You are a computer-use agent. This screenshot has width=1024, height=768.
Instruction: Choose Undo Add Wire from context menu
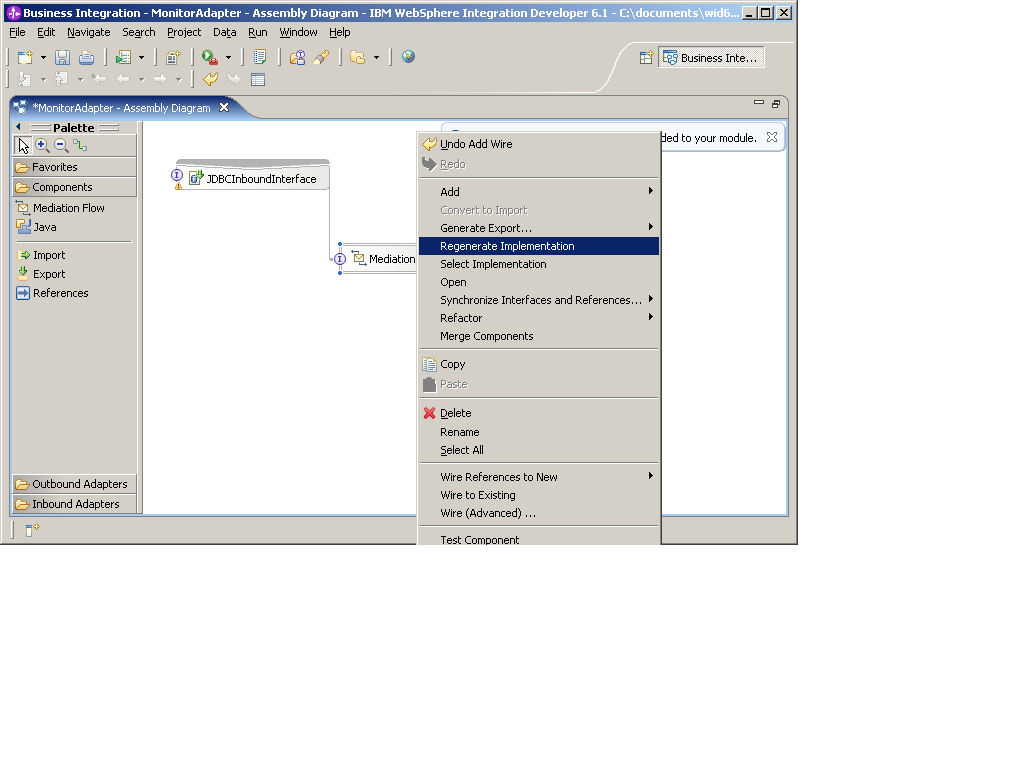click(x=539, y=144)
